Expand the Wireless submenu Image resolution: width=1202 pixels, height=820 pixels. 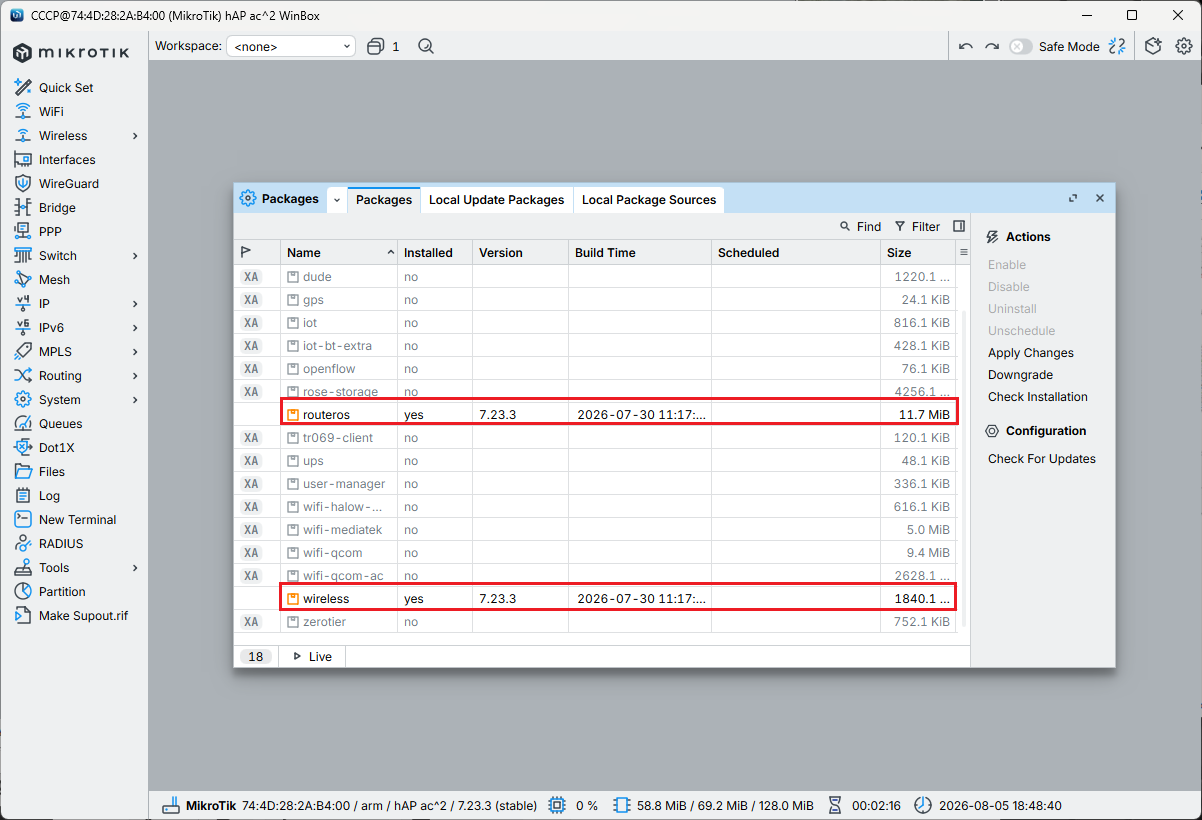(135, 135)
